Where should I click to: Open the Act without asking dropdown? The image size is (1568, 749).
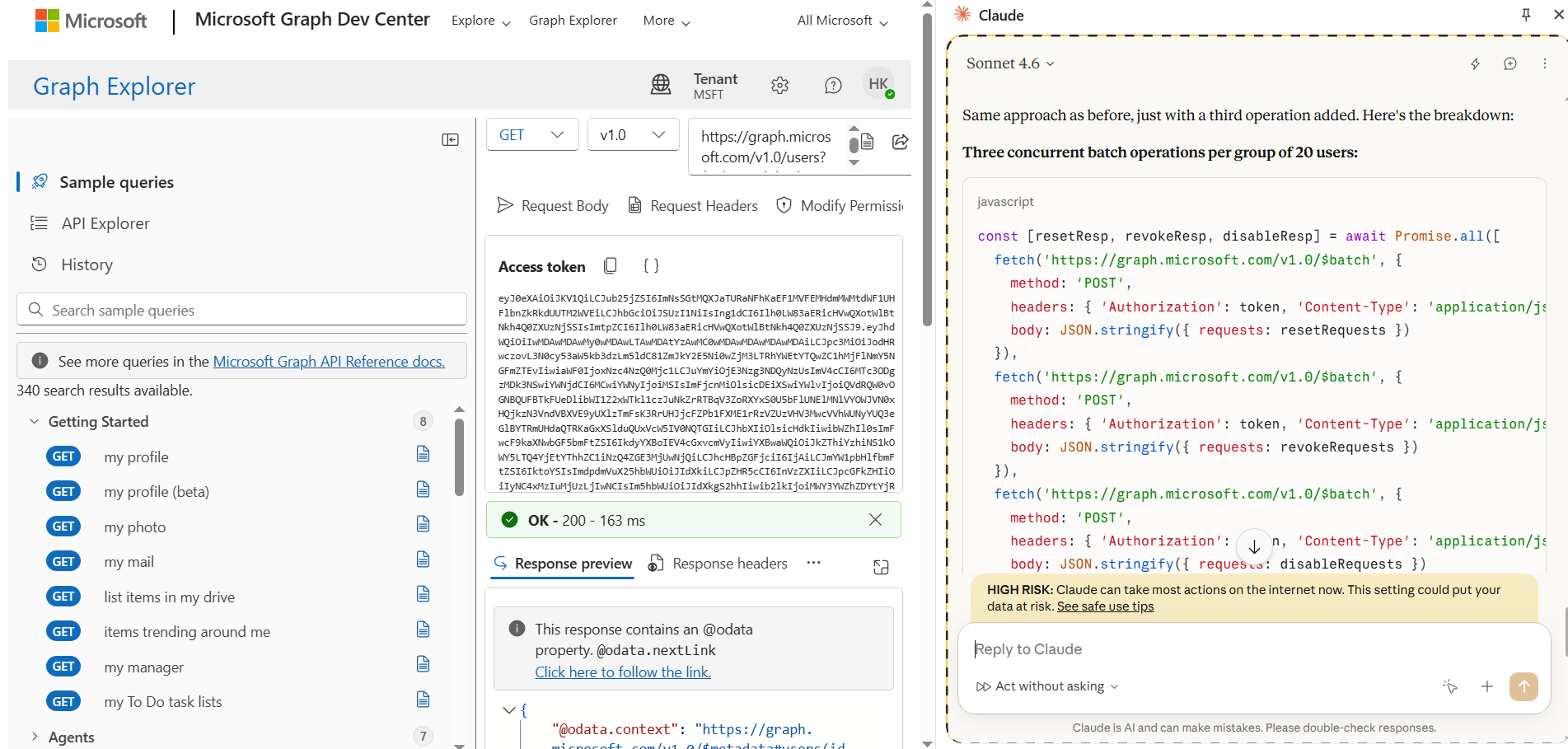click(x=1047, y=686)
